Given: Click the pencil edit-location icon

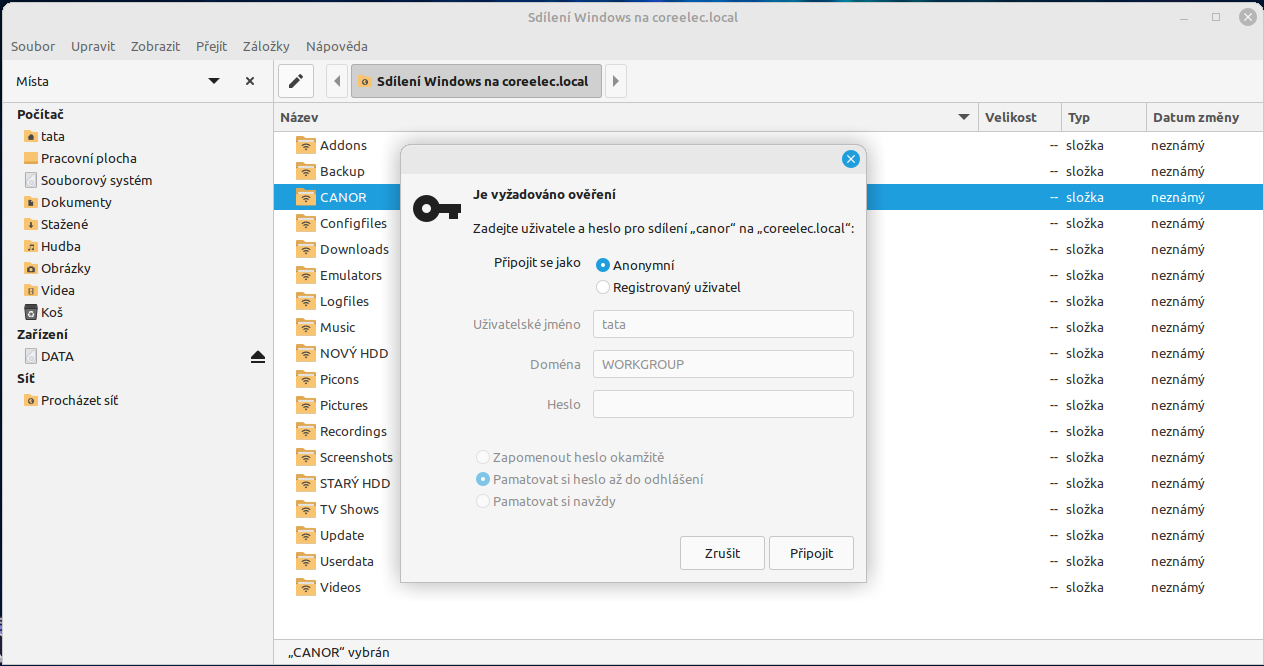Looking at the screenshot, I should pos(295,81).
